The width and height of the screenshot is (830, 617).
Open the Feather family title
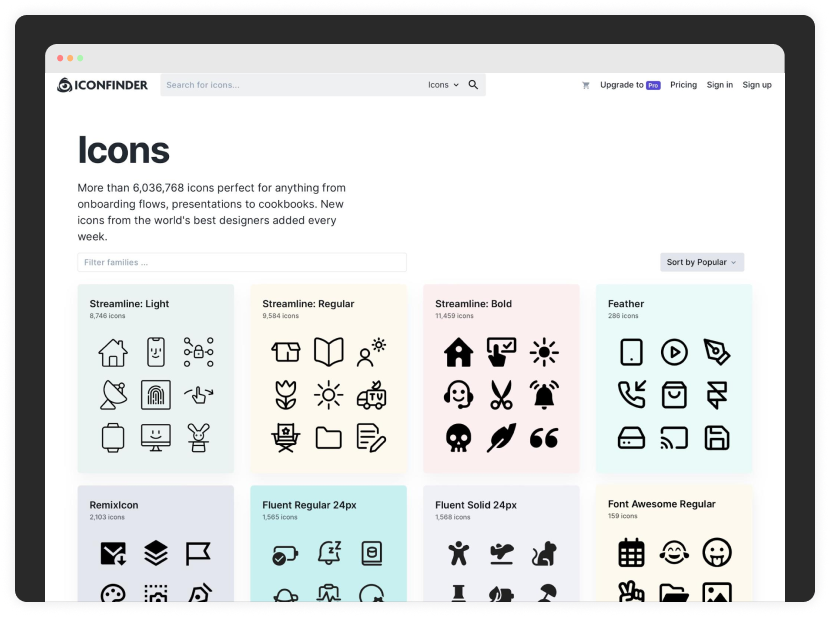pos(626,304)
